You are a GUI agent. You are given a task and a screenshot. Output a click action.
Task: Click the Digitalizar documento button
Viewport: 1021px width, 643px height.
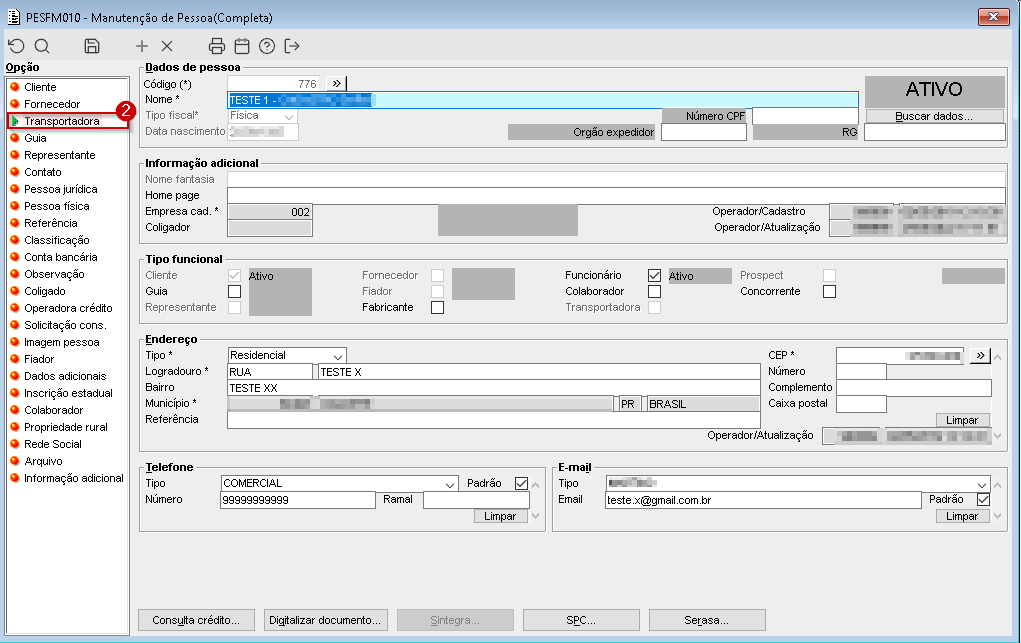coord(325,620)
